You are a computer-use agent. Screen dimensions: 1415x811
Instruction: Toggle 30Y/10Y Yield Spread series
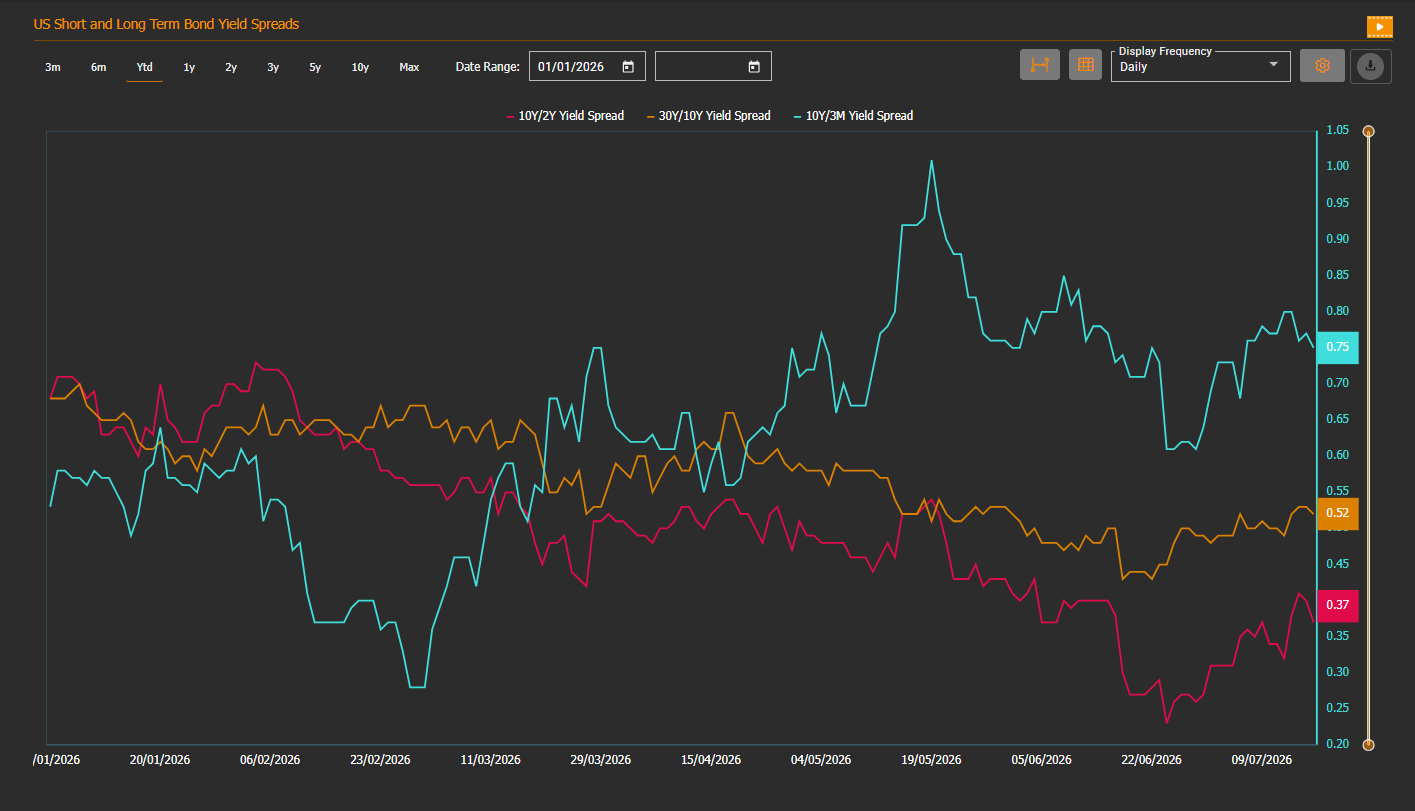(x=709, y=116)
